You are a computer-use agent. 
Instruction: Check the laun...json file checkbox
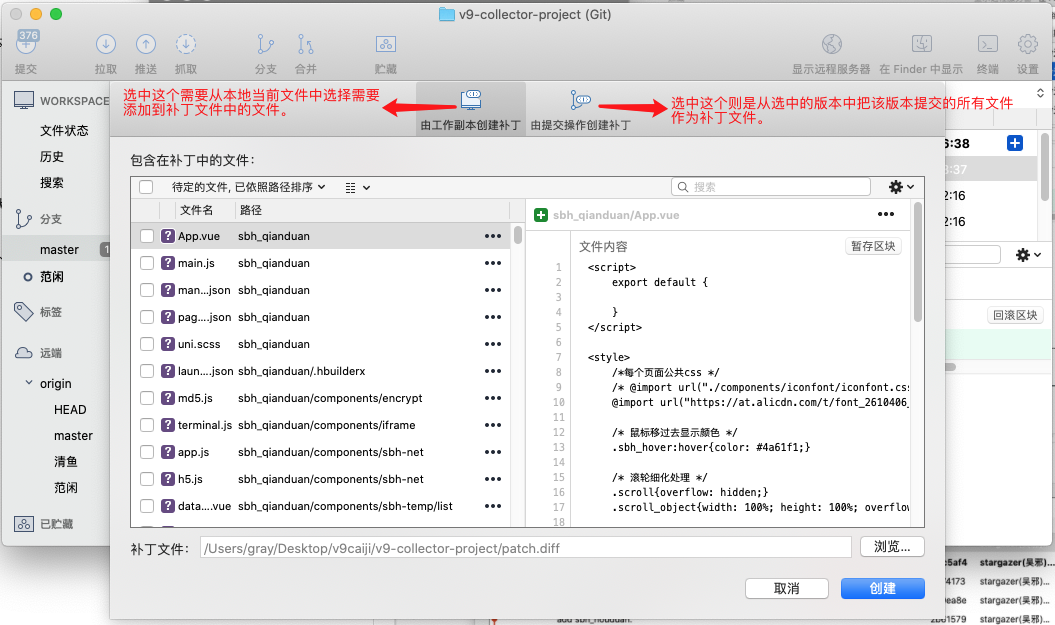[147, 371]
